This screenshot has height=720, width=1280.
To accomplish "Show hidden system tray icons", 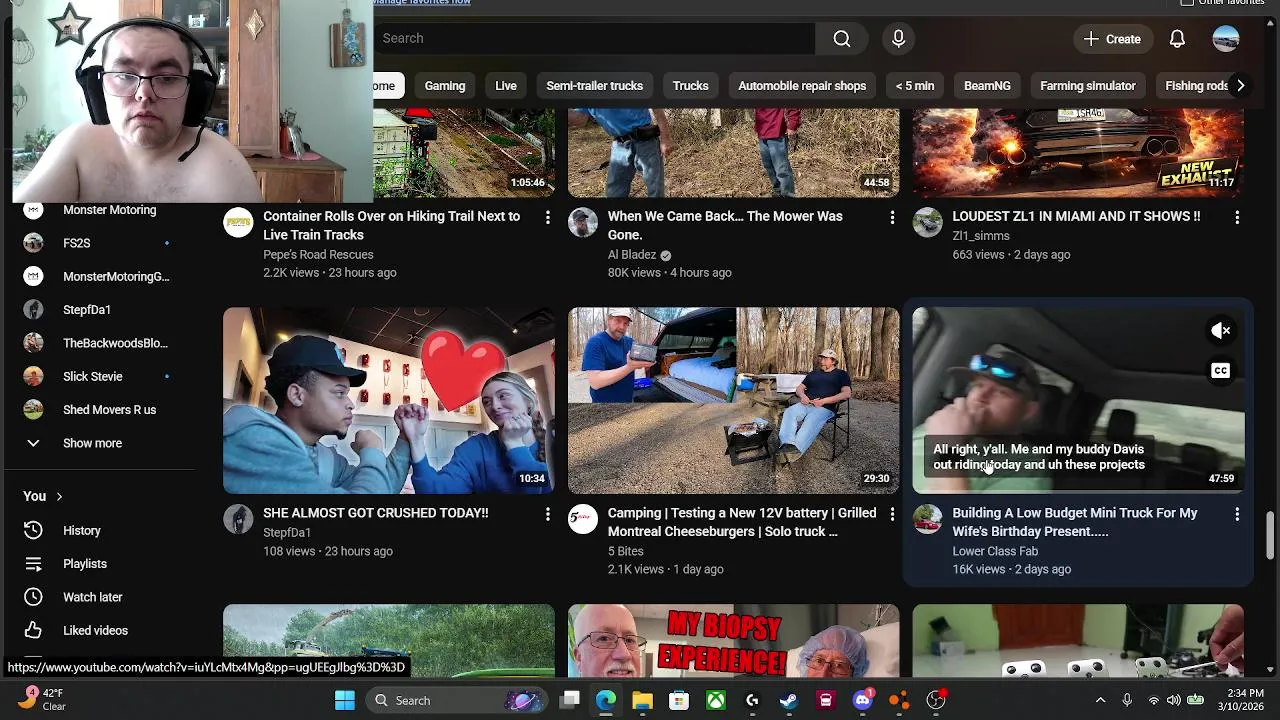I will [1101, 700].
